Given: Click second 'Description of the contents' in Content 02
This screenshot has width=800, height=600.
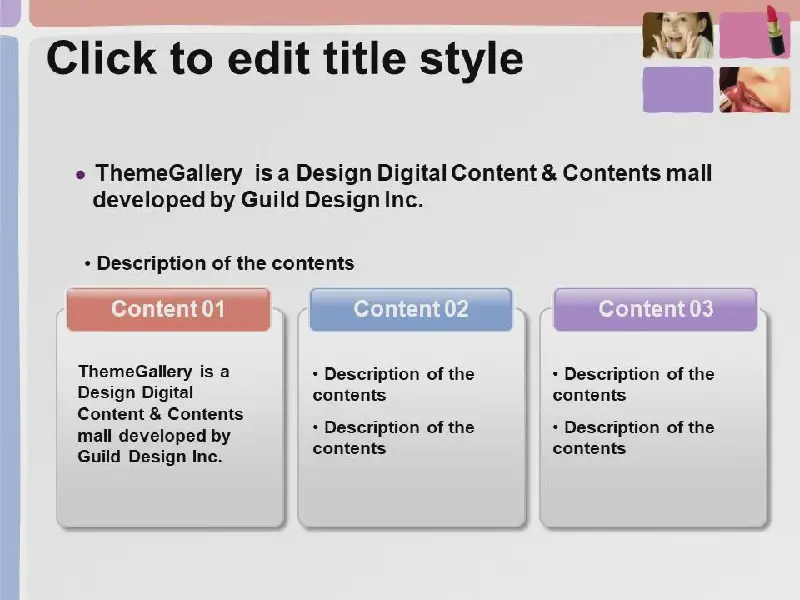Looking at the screenshot, I should tap(393, 438).
